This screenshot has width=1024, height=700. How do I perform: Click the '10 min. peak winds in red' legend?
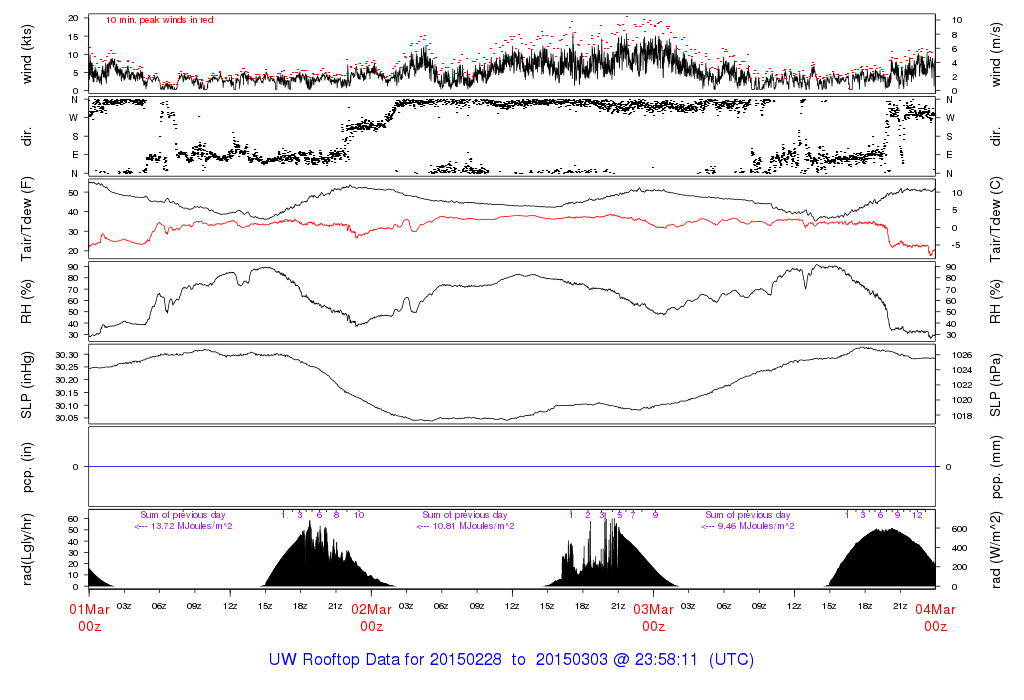pyautogui.click(x=160, y=20)
